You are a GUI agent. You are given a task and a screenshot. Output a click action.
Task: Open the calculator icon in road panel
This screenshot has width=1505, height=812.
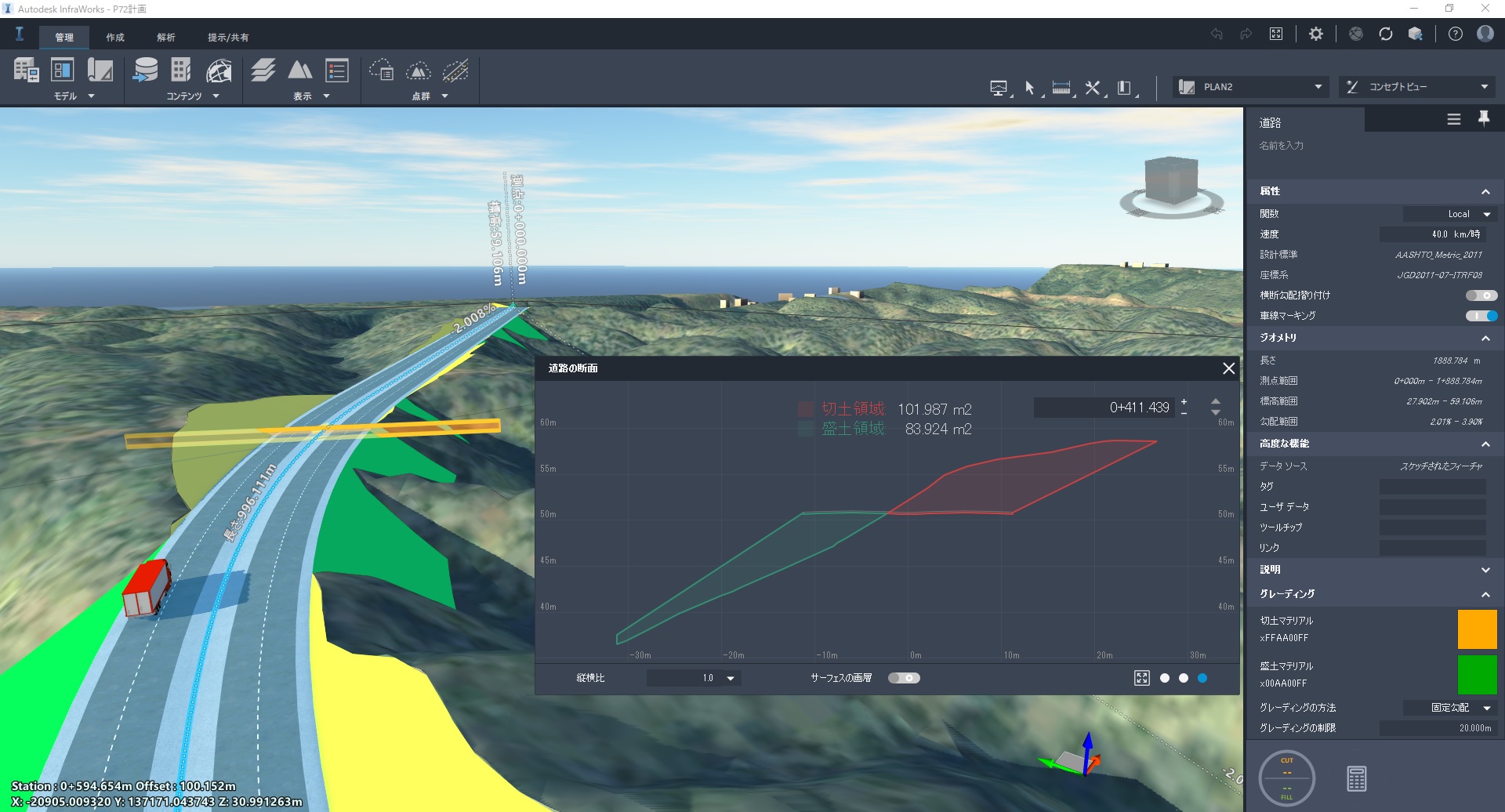point(1356,778)
